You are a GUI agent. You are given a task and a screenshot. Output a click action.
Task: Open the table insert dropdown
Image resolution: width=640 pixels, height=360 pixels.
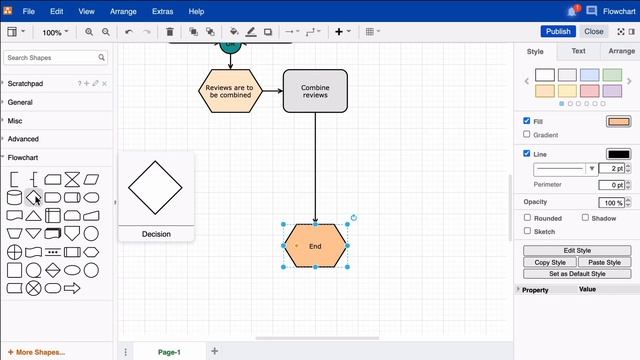(x=373, y=31)
